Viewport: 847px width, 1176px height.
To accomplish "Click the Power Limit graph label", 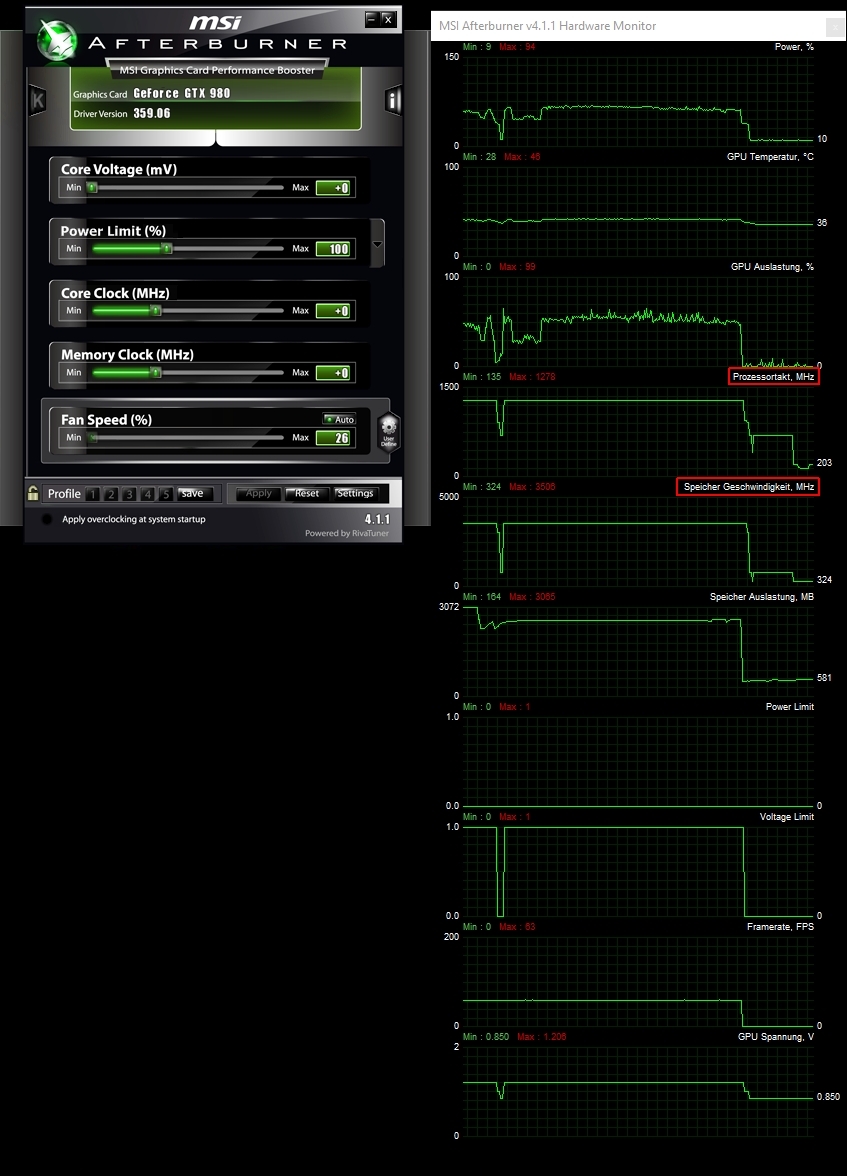I will tap(789, 706).
